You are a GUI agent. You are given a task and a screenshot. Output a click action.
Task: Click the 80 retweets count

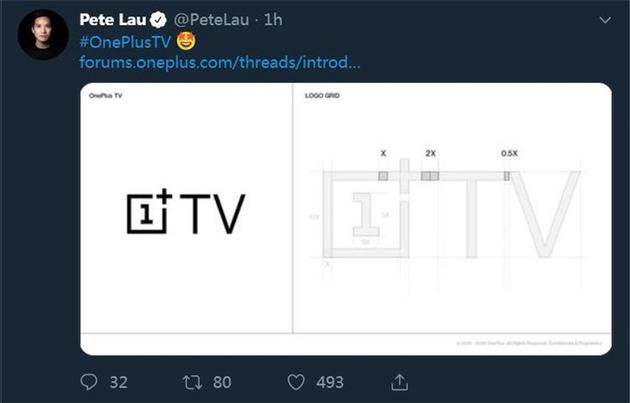point(223,382)
